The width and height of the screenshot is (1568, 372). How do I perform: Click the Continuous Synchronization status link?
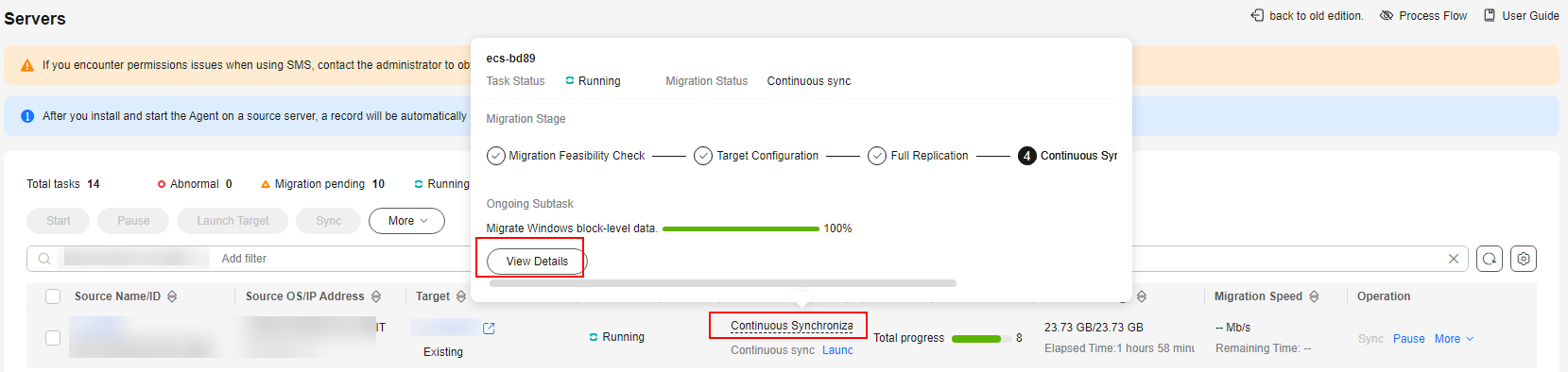pos(791,326)
